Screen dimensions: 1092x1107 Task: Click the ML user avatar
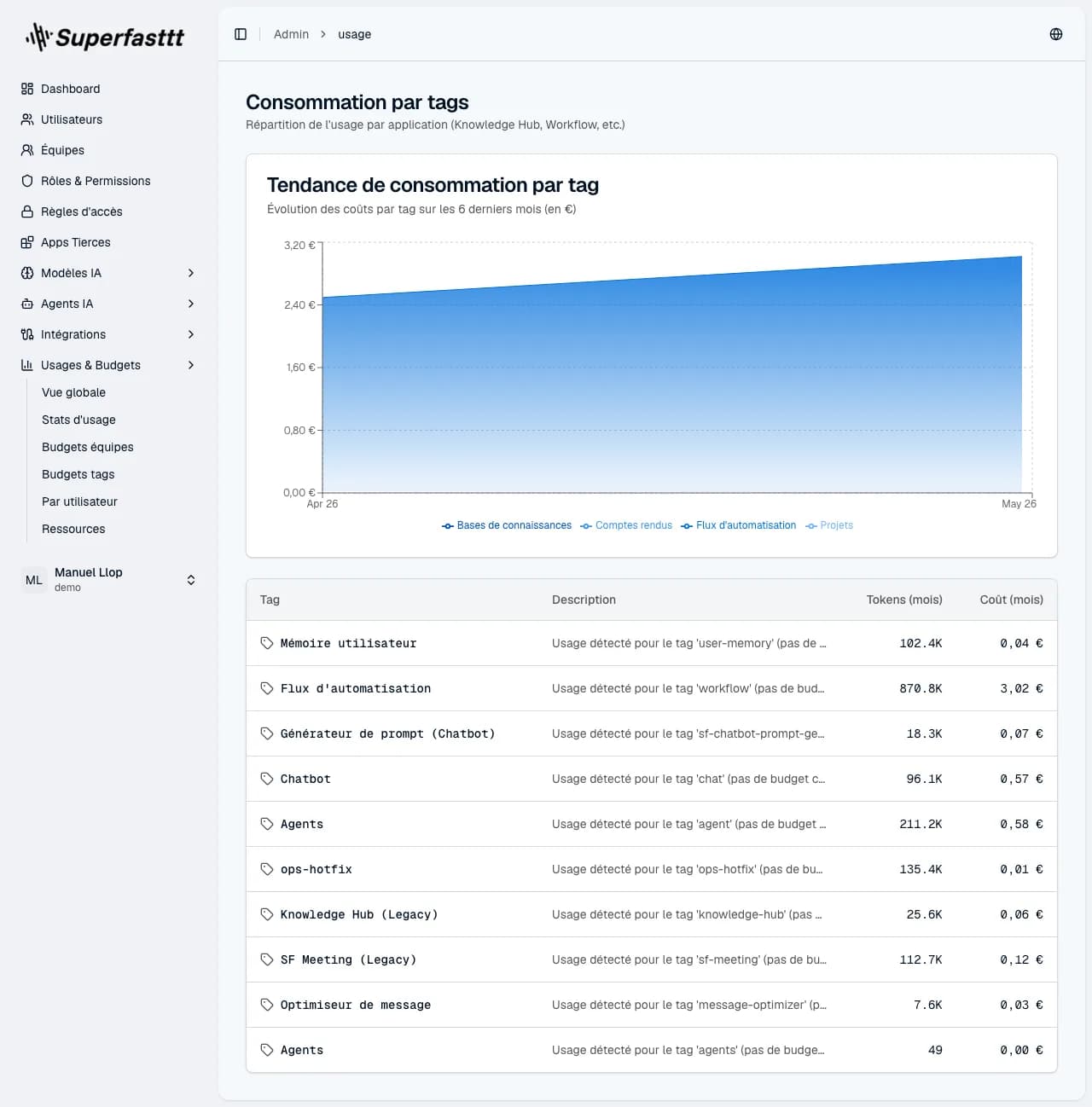tap(34, 580)
